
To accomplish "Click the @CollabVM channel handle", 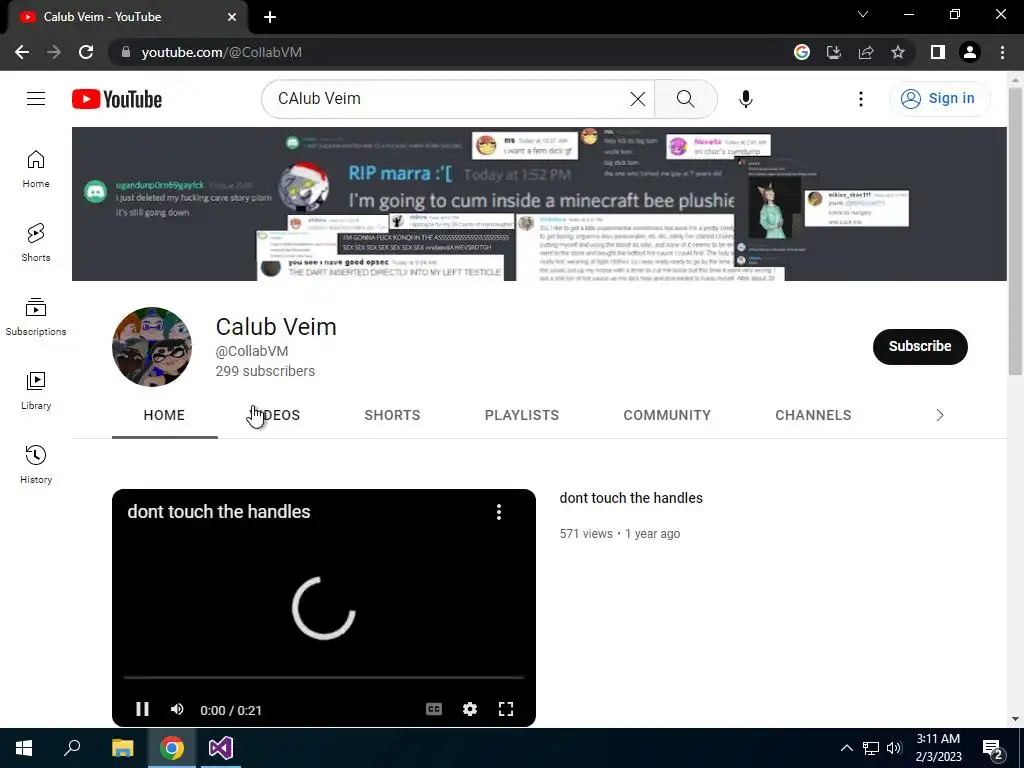I will click(x=251, y=351).
